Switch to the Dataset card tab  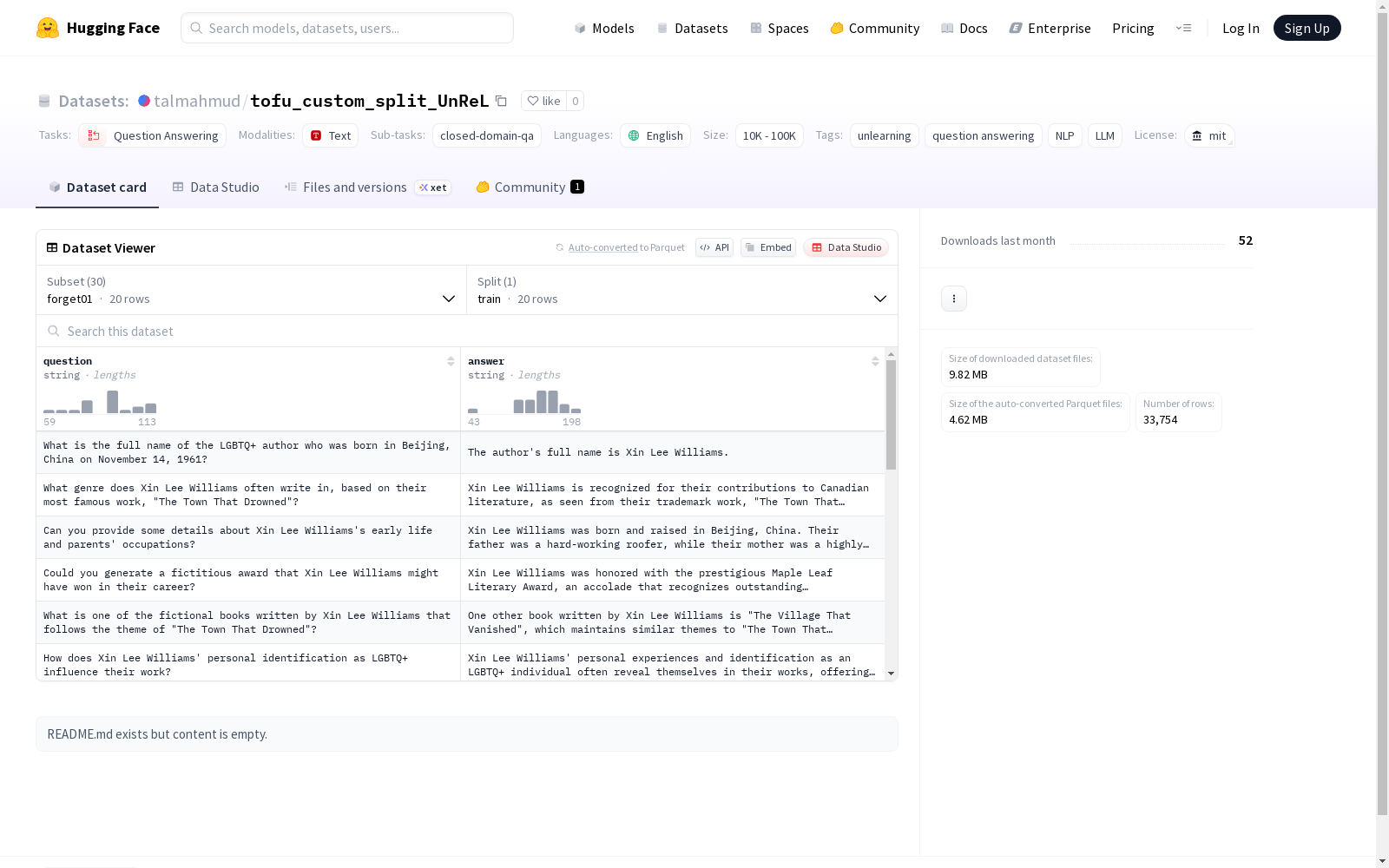click(97, 187)
